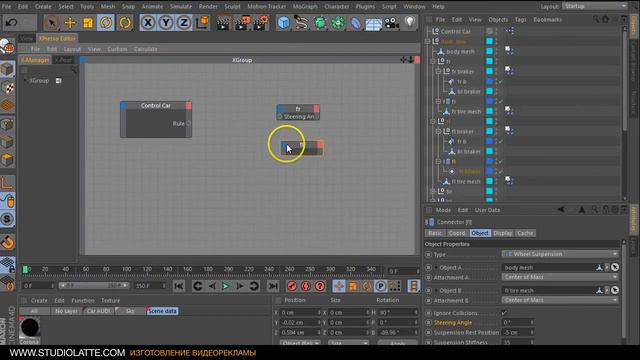The width and height of the screenshot is (640, 360).
Task: Select fr tire mesh object
Action: [466, 111]
